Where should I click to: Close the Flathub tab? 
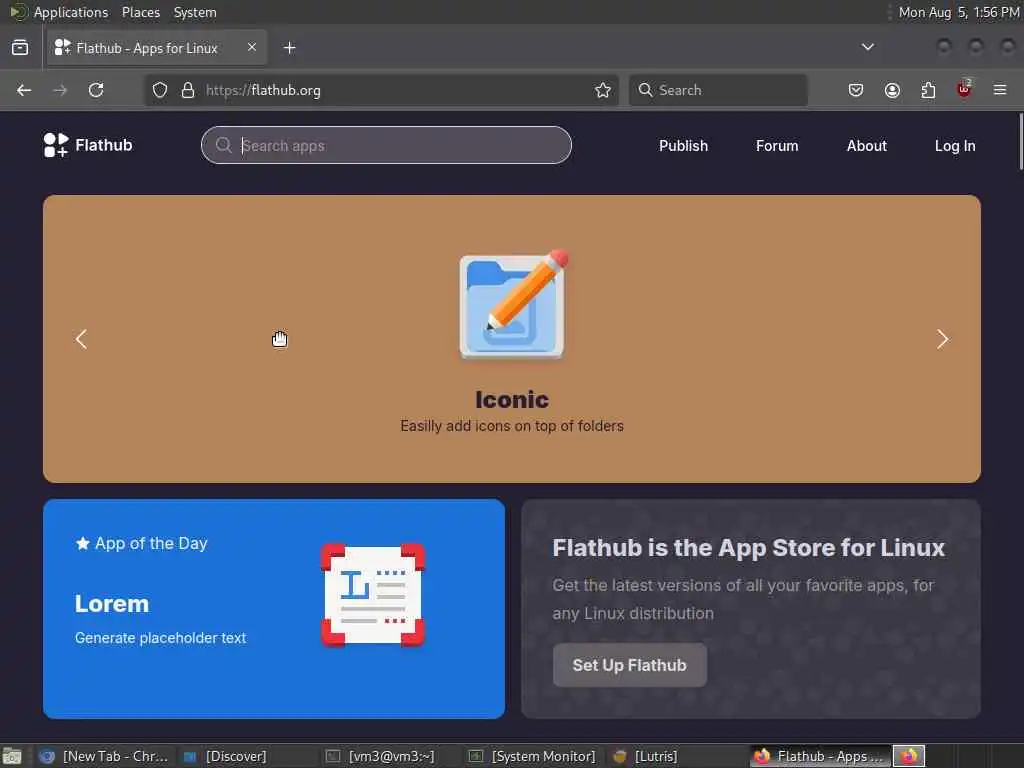point(252,47)
